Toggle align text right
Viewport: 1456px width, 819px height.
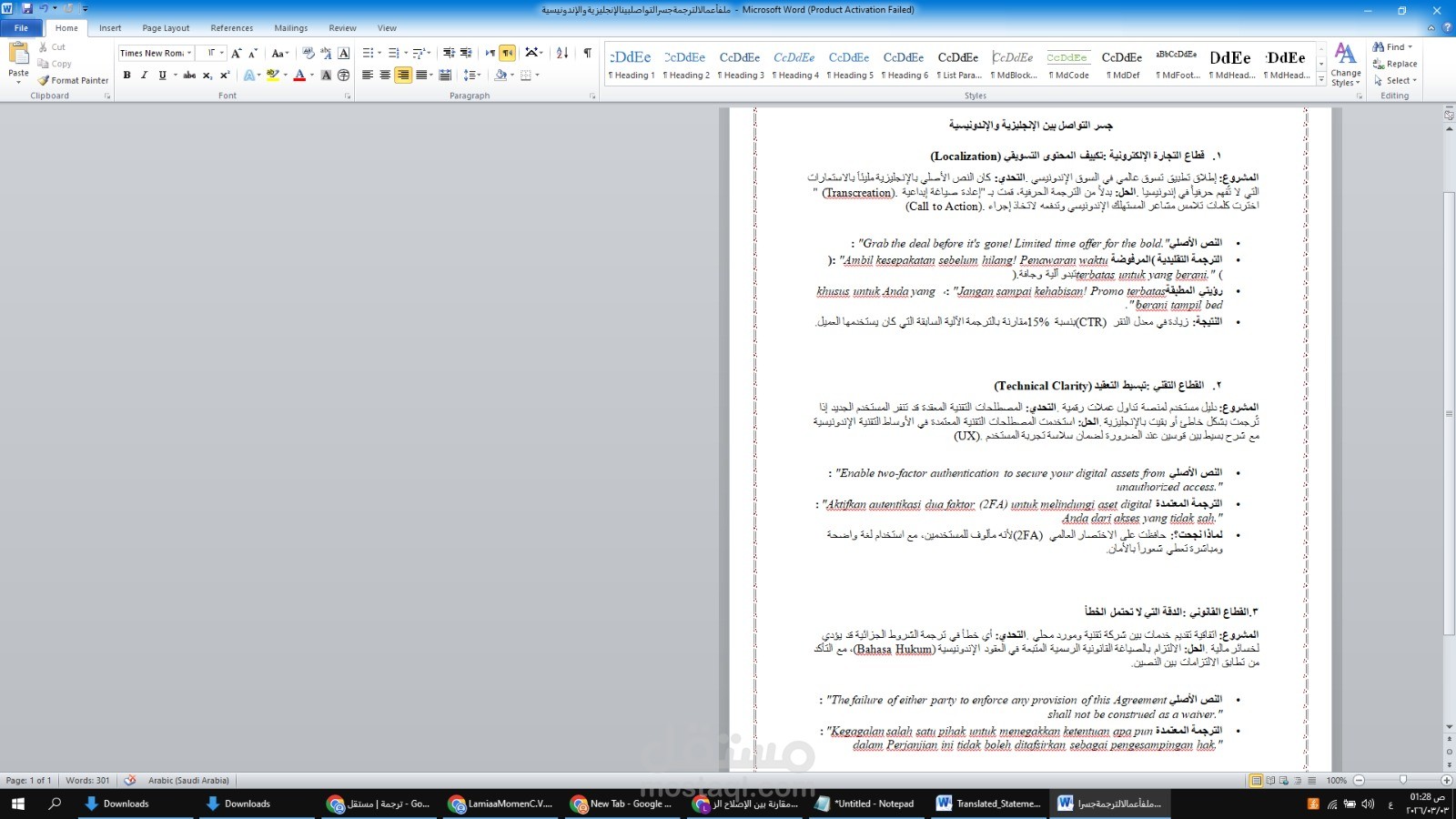(403, 76)
